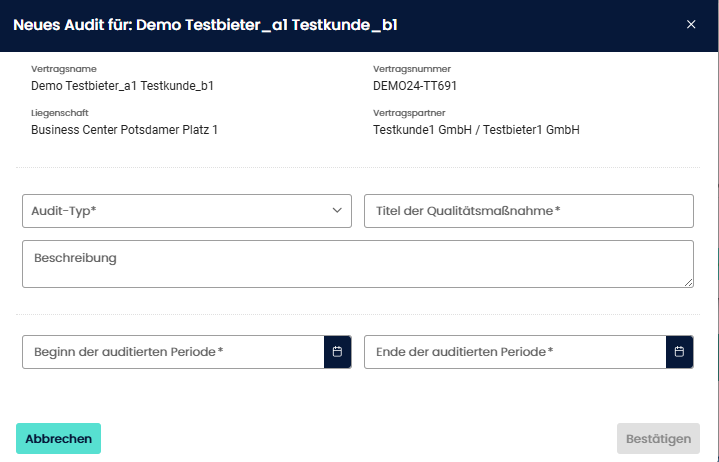Click into the Beschreibung text area

pyautogui.click(x=356, y=263)
